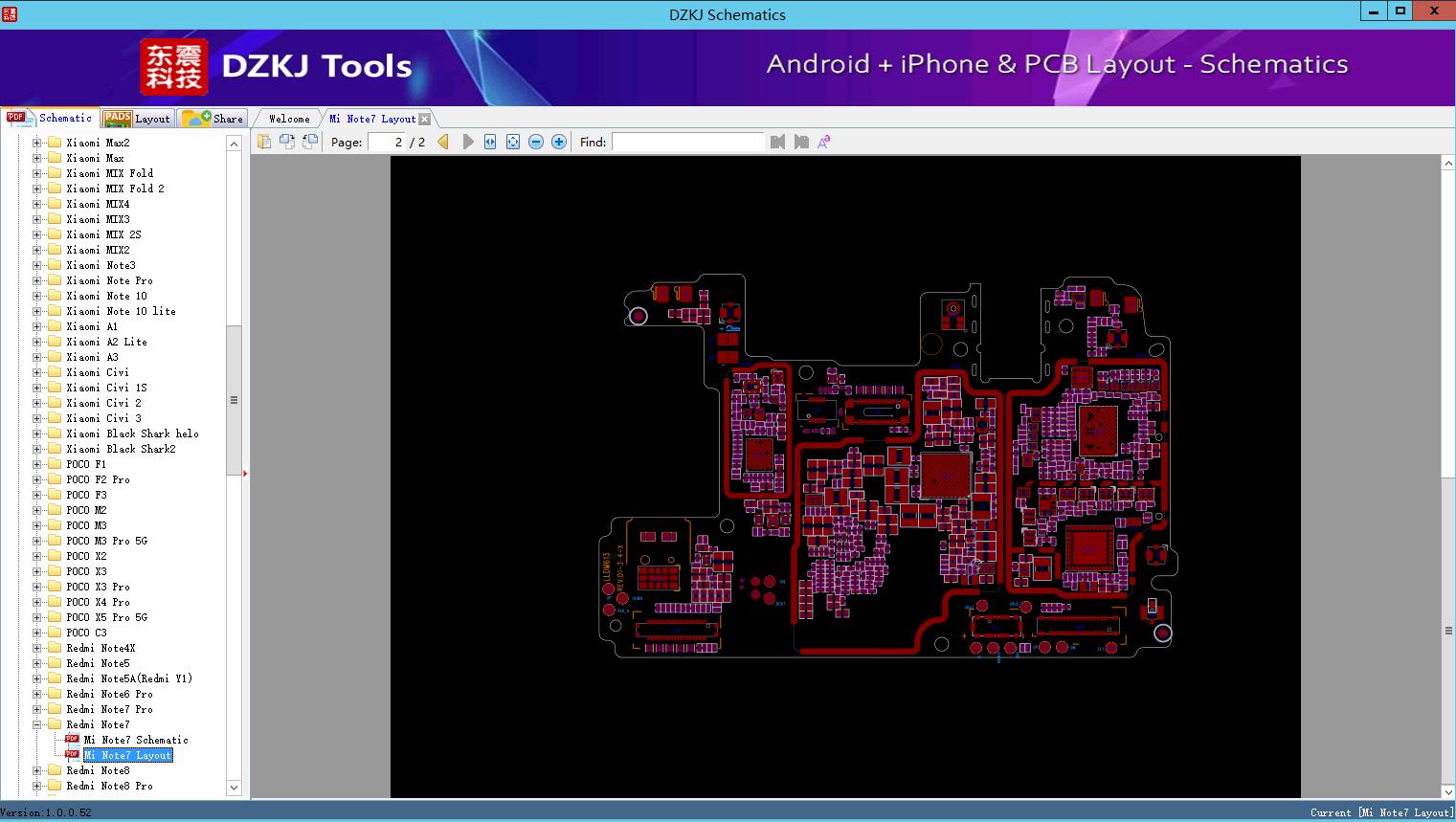1456x822 pixels.
Task: Click the copy pages icon in toolbar
Action: pyautogui.click(x=264, y=142)
